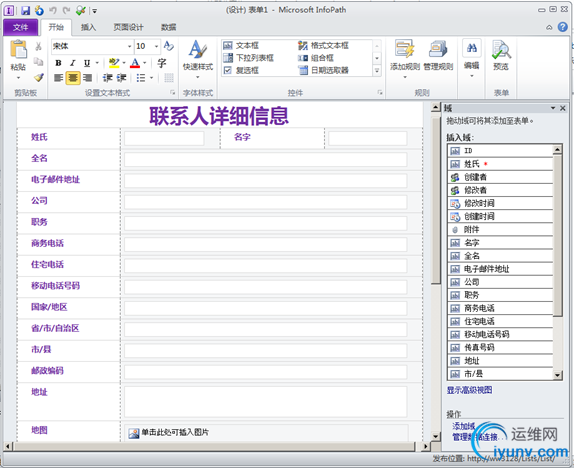Select the Format Painter brush
This screenshot has height=468, width=574.
pos(38,77)
